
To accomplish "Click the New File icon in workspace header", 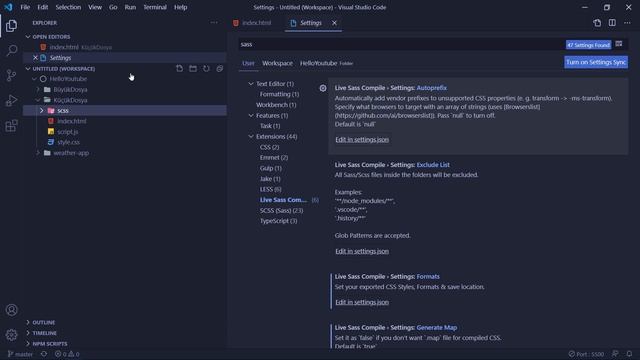I will [x=180, y=69].
